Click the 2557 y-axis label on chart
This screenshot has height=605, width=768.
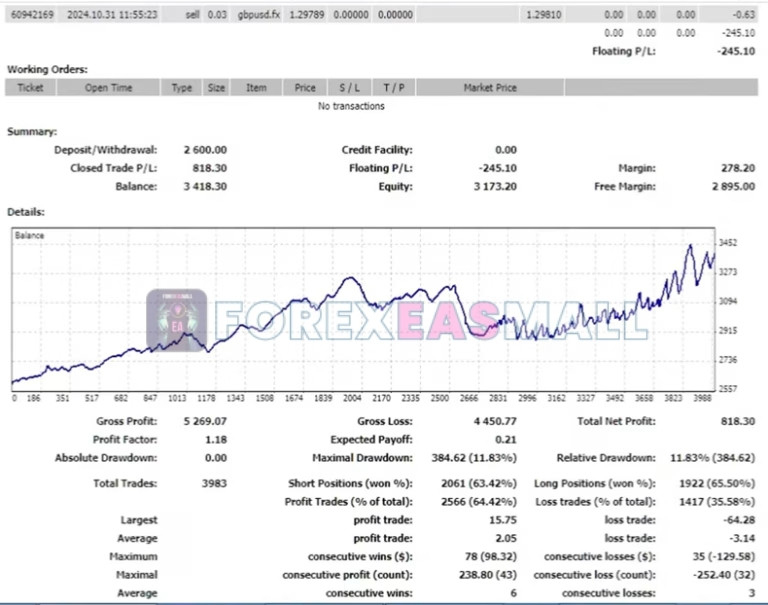pos(728,389)
